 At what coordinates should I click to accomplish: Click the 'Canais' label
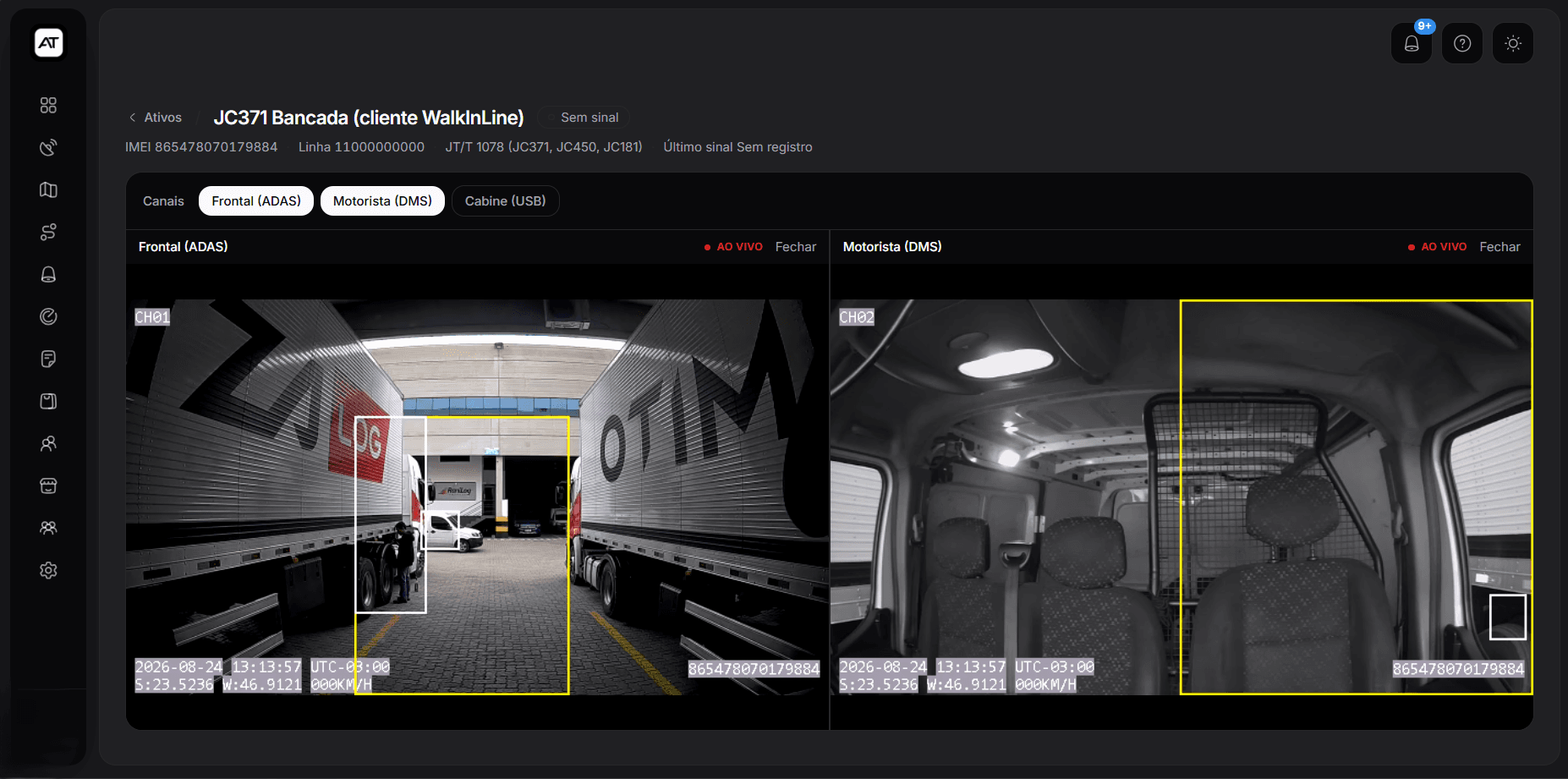[163, 201]
